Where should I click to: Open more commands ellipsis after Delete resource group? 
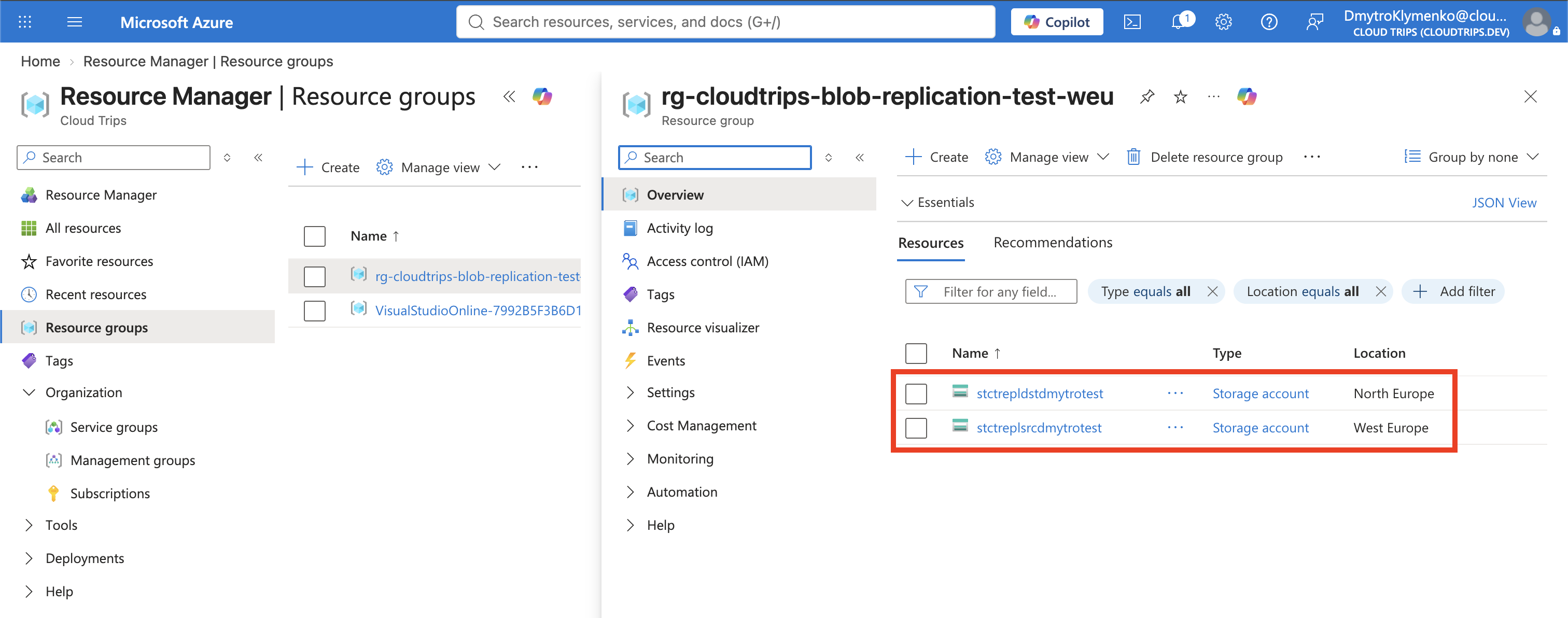pos(1312,157)
